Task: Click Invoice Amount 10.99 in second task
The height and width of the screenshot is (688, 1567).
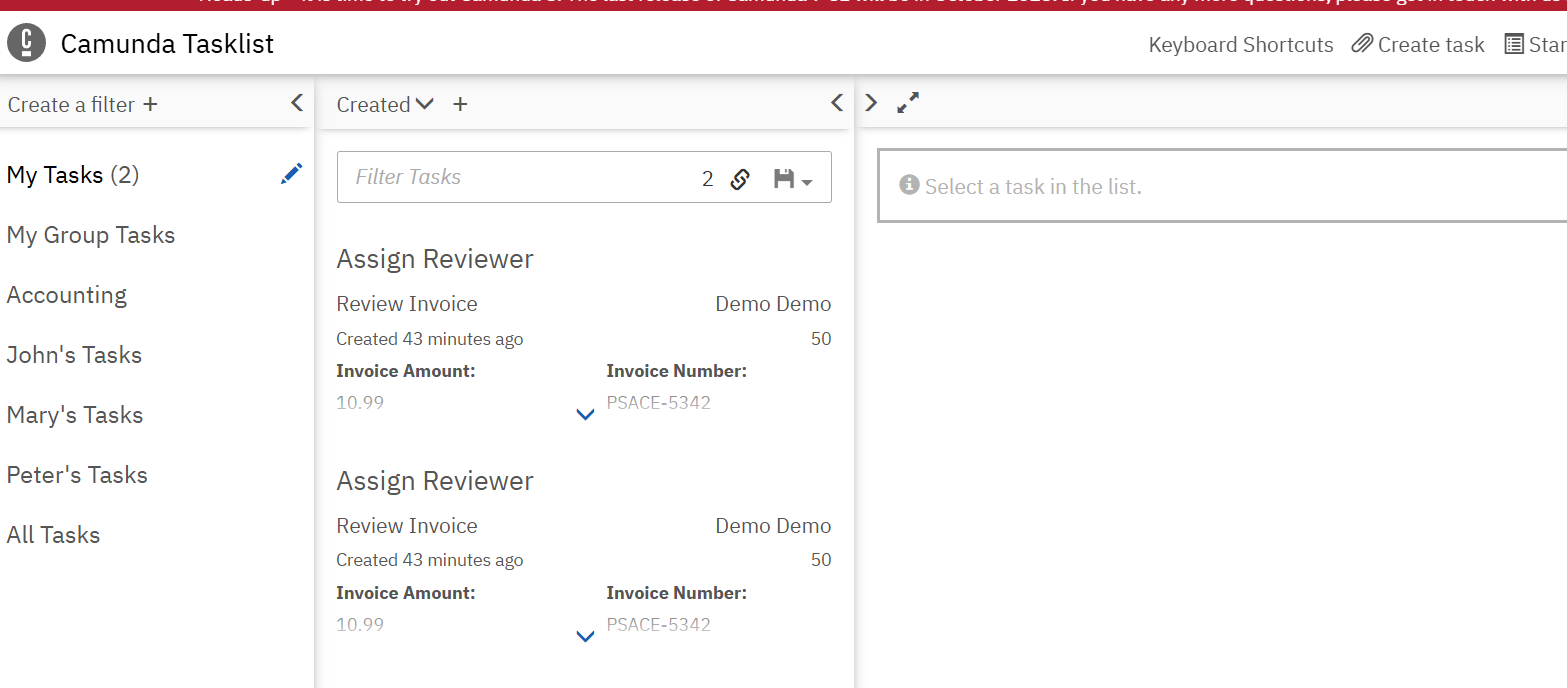Action: [x=360, y=625]
